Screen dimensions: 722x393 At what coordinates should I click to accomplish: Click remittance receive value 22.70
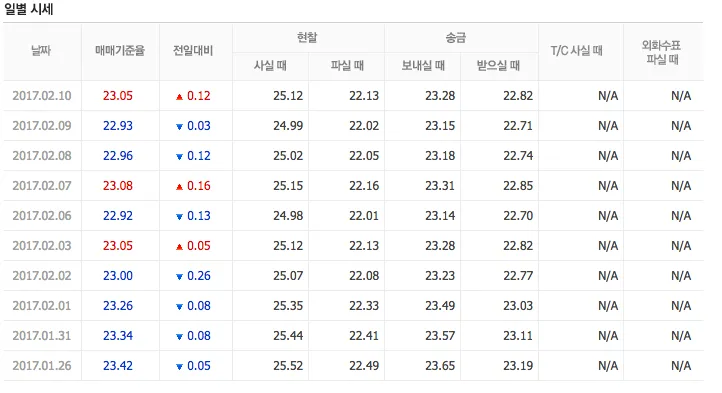tap(518, 215)
